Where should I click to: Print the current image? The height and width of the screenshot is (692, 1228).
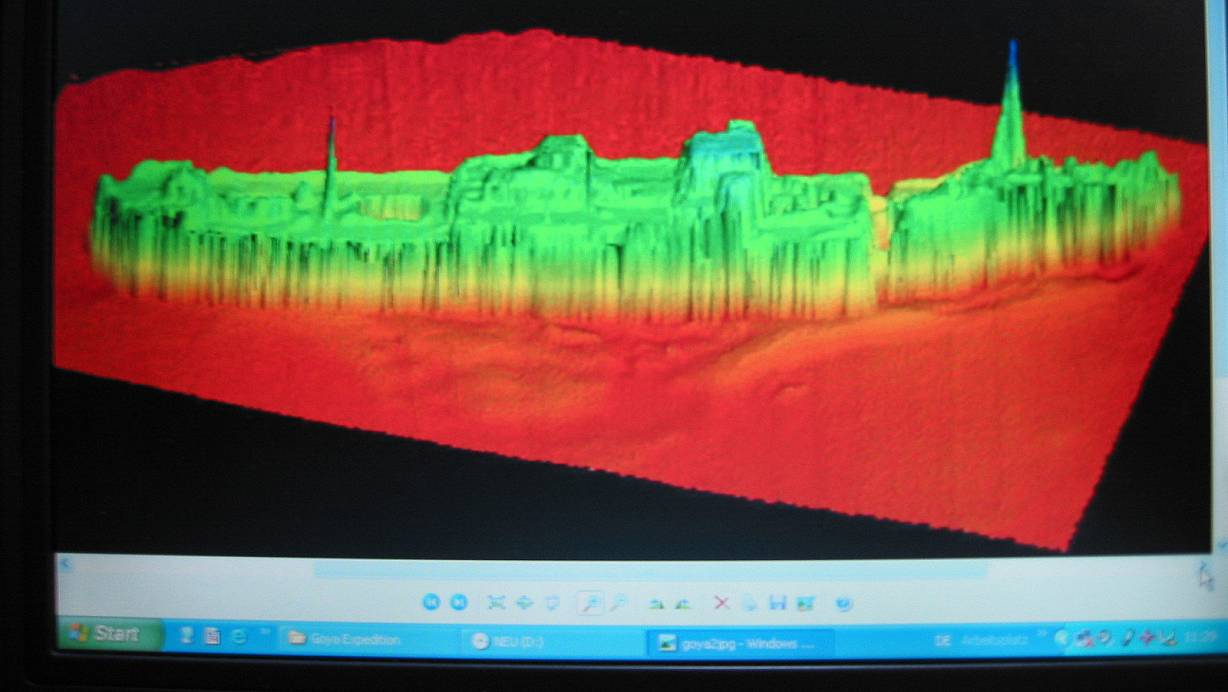[x=750, y=603]
